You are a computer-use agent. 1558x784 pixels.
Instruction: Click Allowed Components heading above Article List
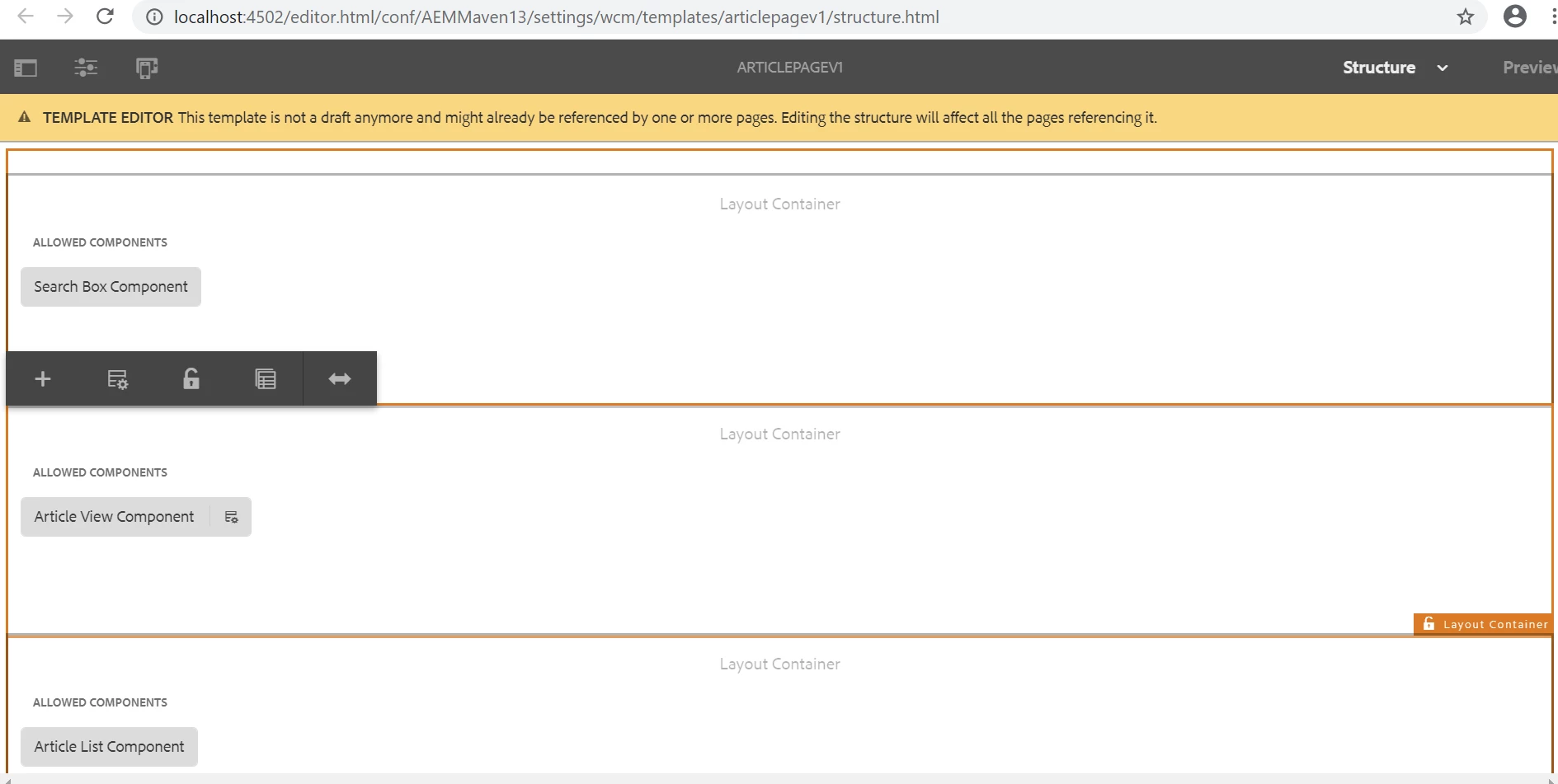click(100, 702)
